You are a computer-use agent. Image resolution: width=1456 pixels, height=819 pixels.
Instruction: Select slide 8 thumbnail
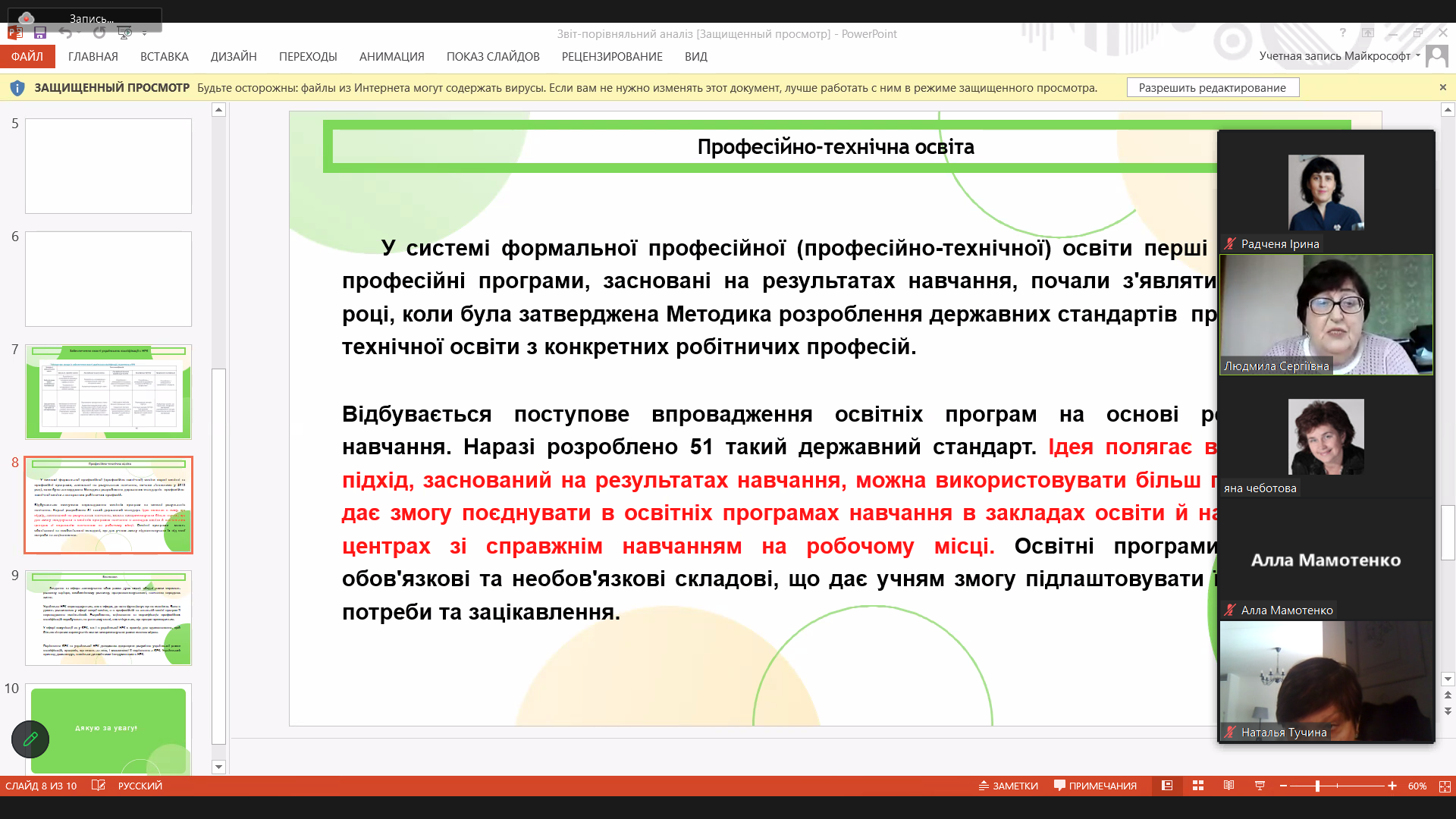[108, 505]
